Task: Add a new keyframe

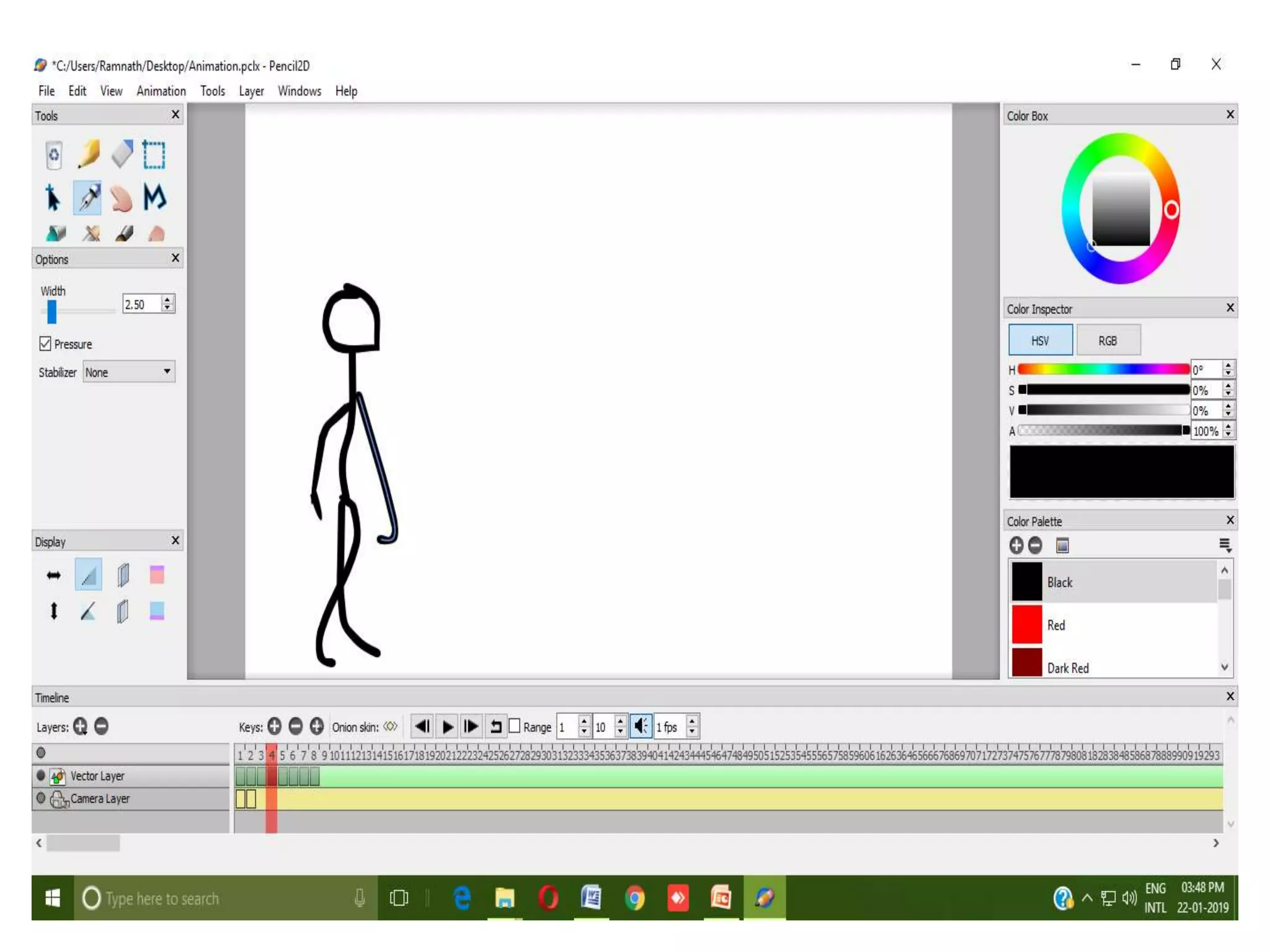Action: click(x=275, y=726)
